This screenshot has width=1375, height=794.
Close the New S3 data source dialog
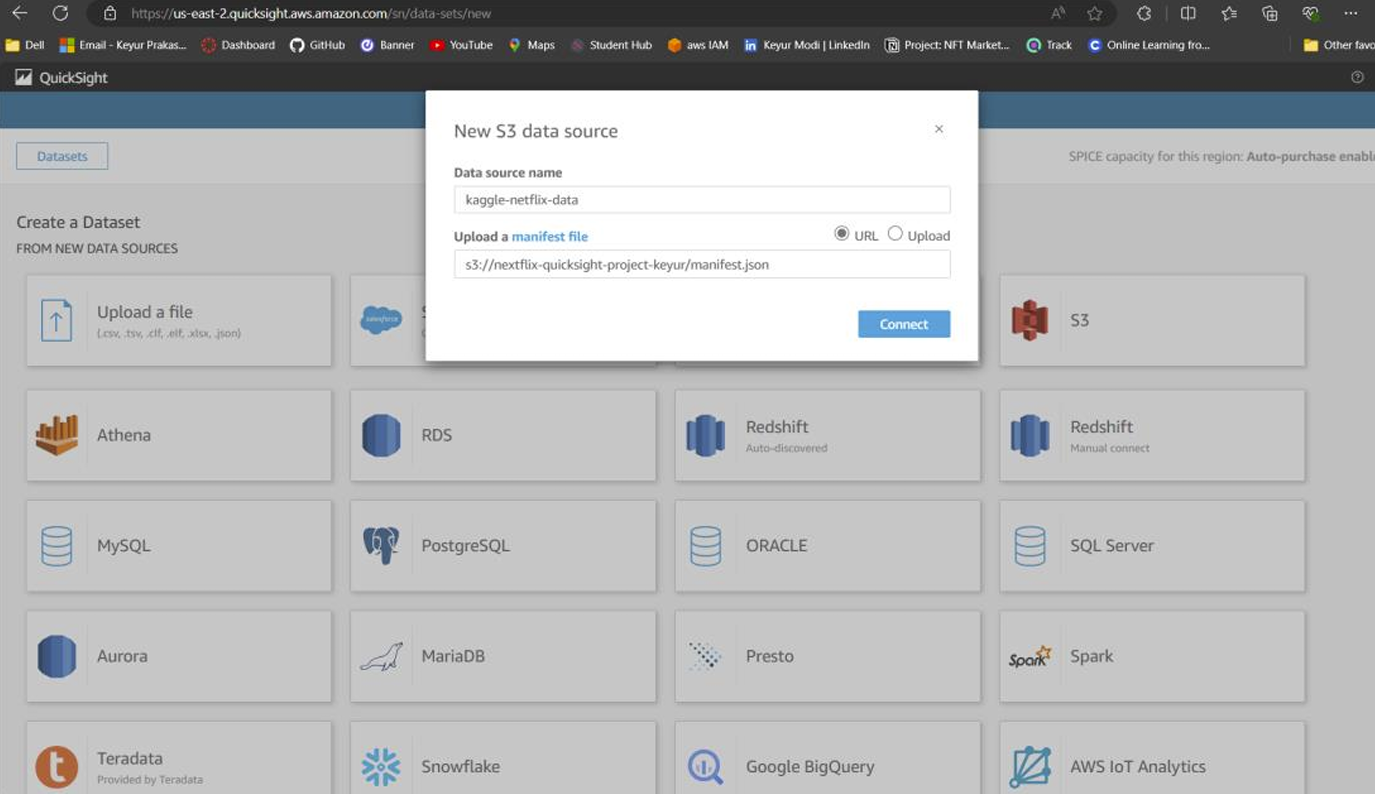[939, 129]
